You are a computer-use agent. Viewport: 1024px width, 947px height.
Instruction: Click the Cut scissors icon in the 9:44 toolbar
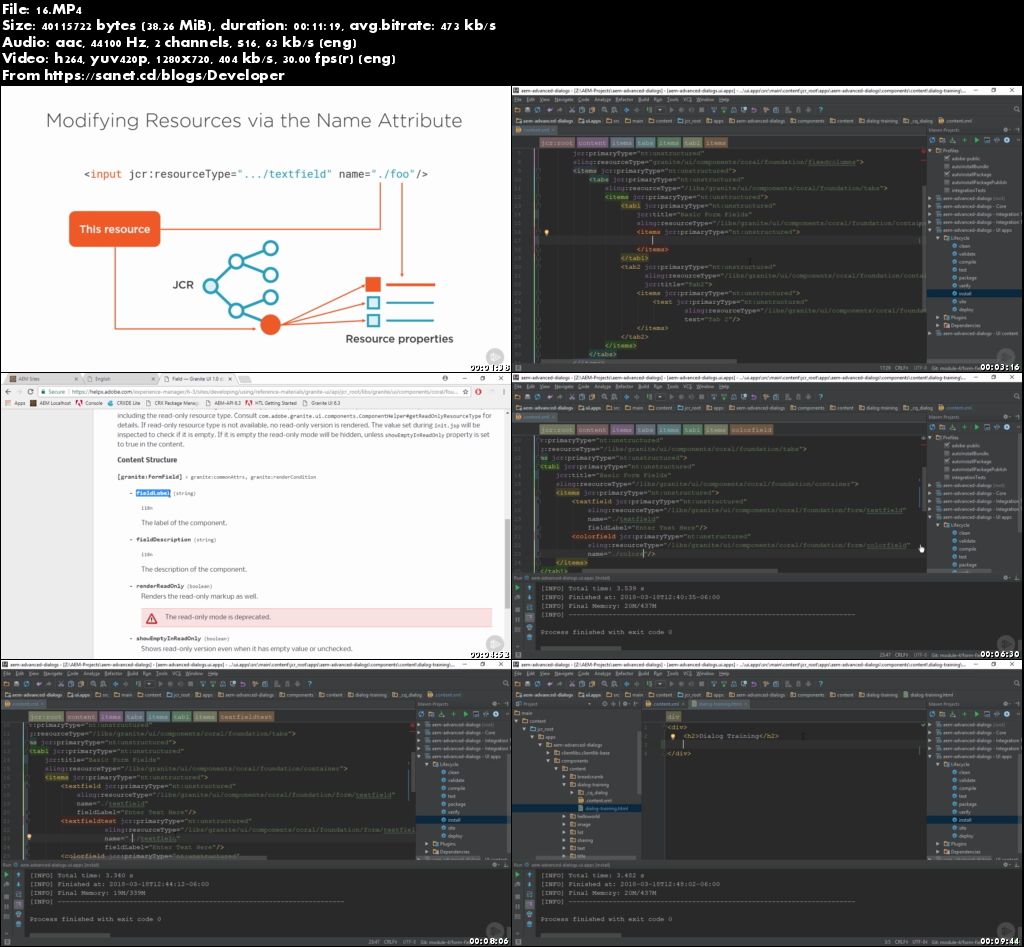571,684
